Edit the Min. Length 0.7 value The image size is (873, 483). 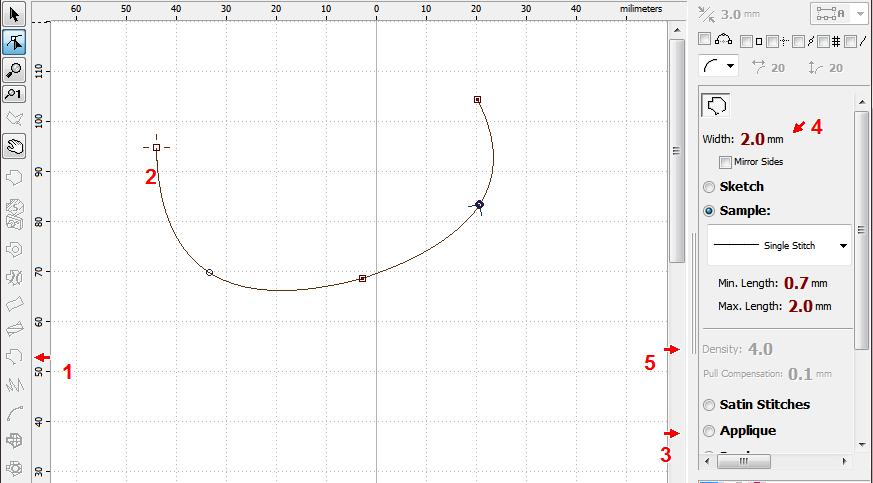[x=796, y=283]
